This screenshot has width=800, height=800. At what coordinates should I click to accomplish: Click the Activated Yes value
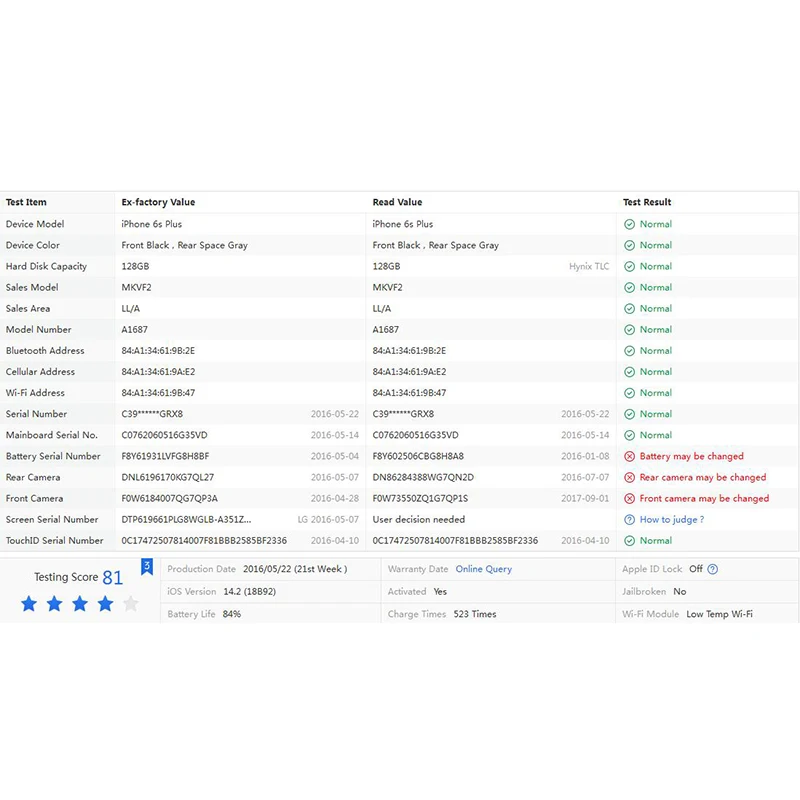click(440, 591)
